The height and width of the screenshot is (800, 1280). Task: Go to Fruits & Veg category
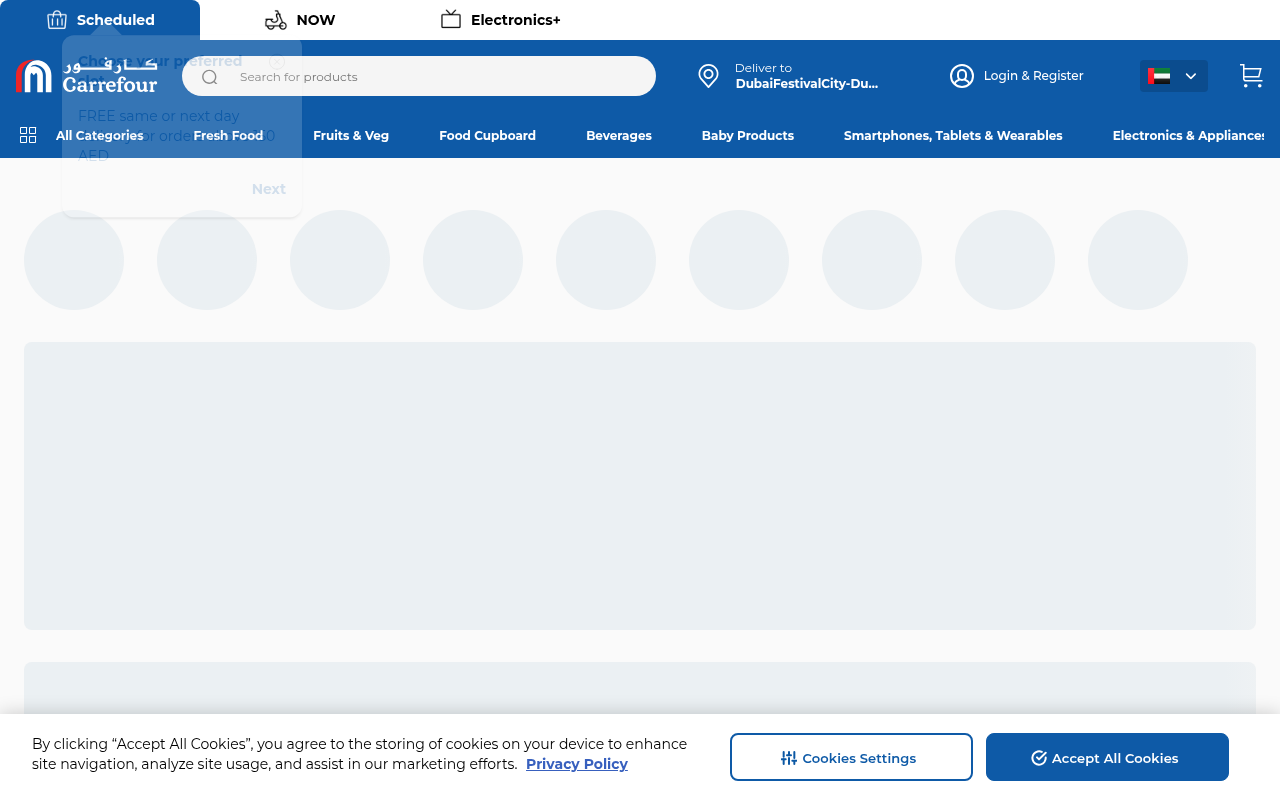click(351, 136)
